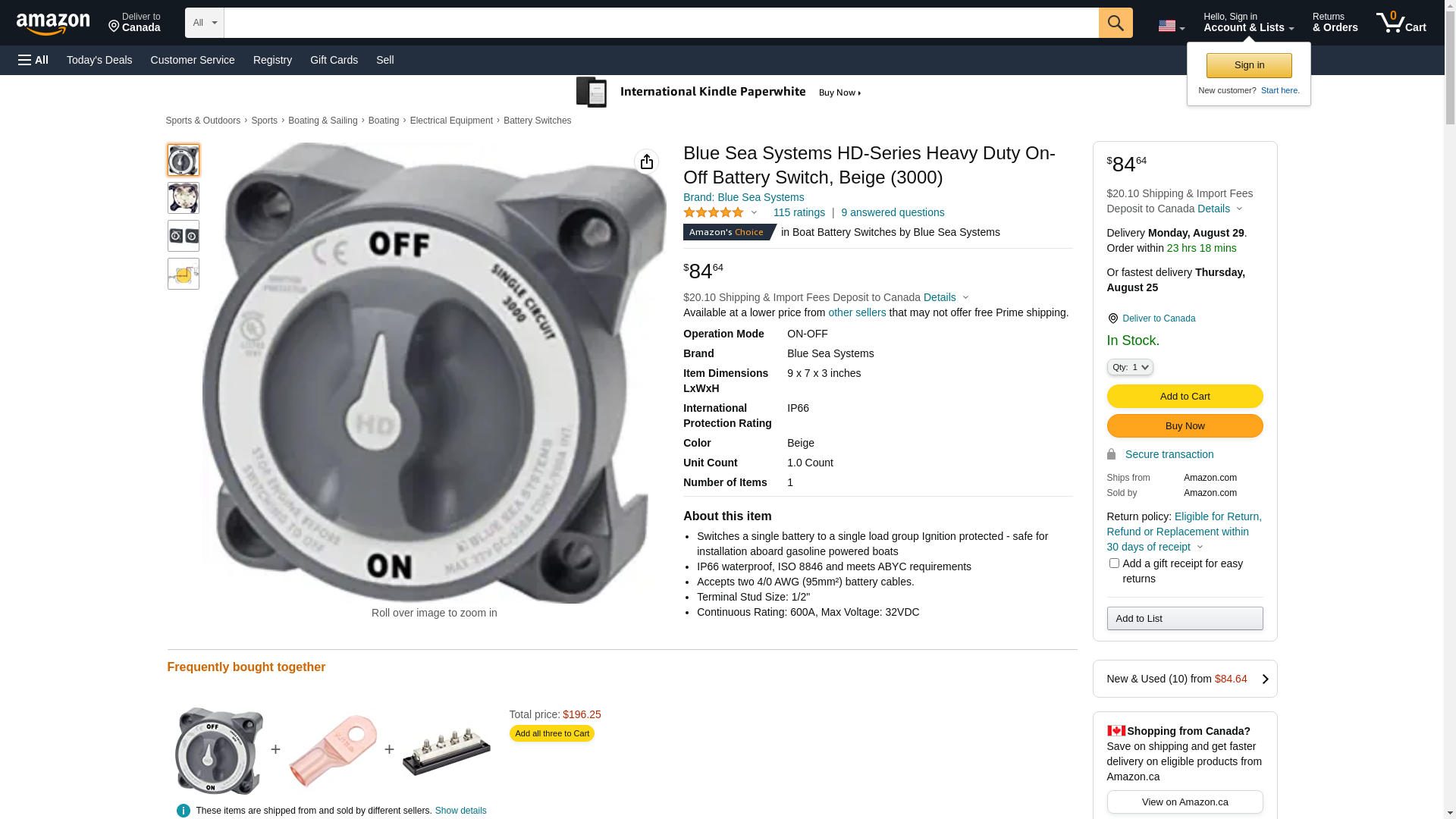The width and height of the screenshot is (1456, 819).
Task: Expand the New & Used offers arrow
Action: click(1264, 679)
